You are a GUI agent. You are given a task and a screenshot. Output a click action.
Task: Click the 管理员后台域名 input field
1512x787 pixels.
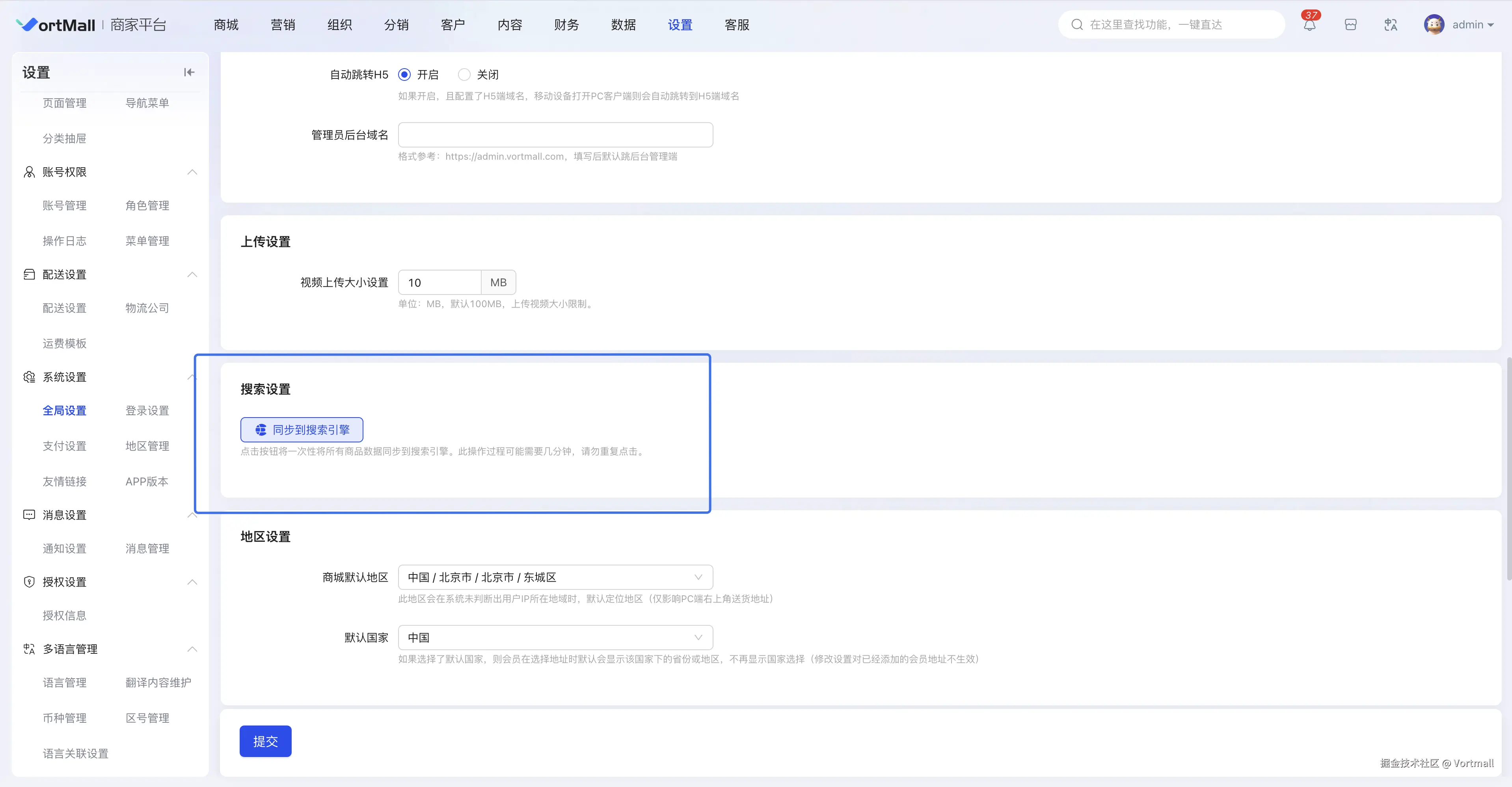pyautogui.click(x=555, y=135)
